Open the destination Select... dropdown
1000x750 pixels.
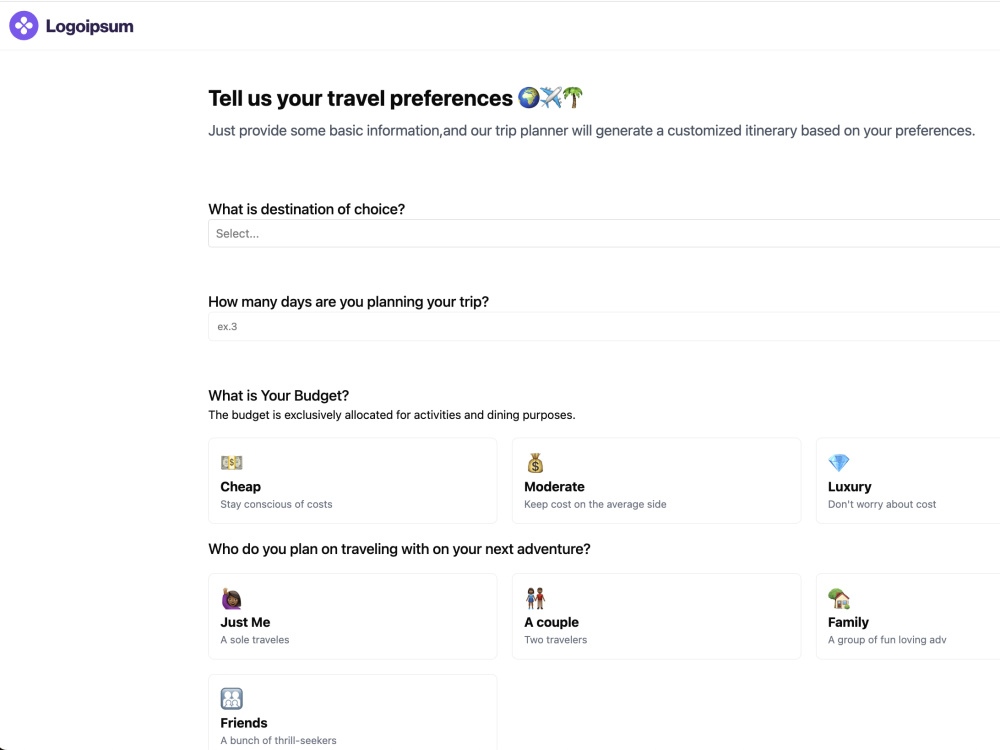604,233
